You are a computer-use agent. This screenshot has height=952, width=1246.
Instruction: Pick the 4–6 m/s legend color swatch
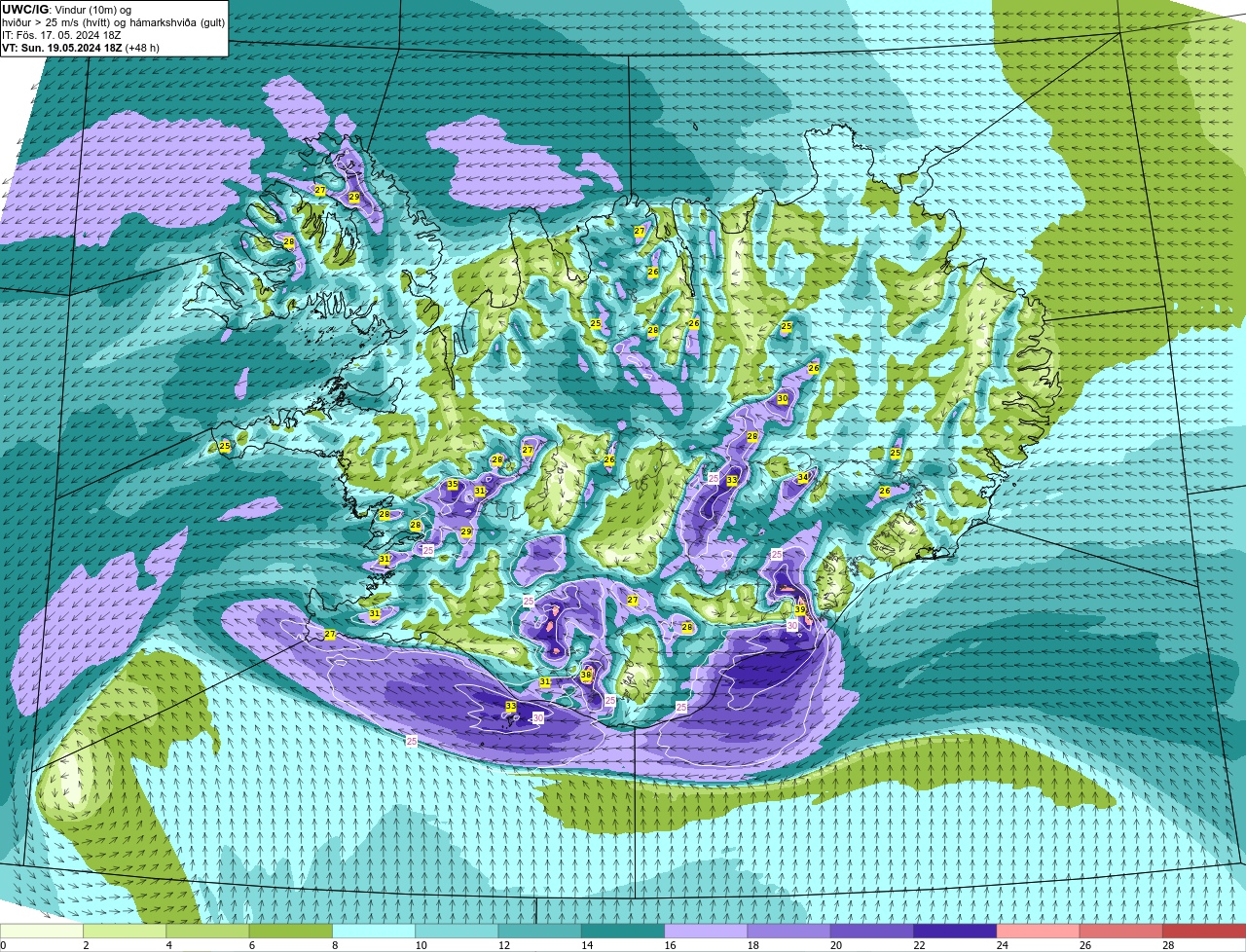(208, 932)
